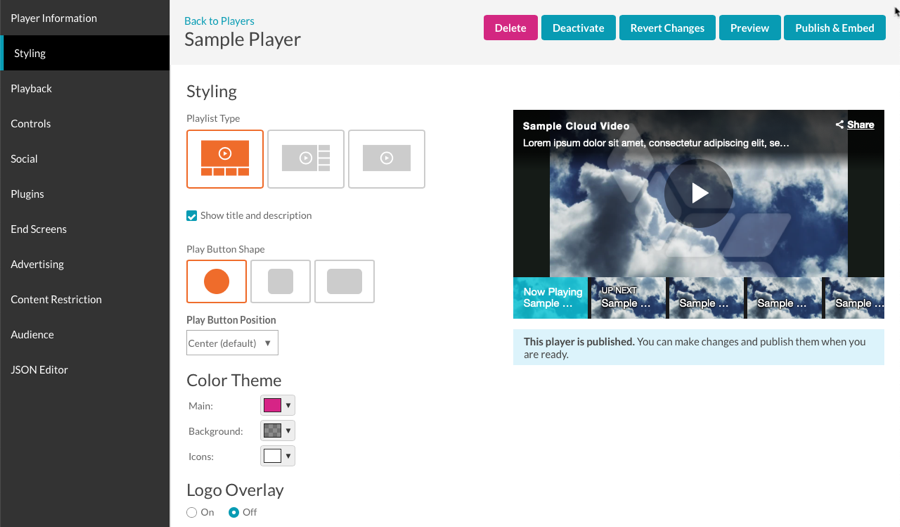Viewport: 900px width, 527px height.
Task: Click the Share icon on video preview
Action: 840,125
